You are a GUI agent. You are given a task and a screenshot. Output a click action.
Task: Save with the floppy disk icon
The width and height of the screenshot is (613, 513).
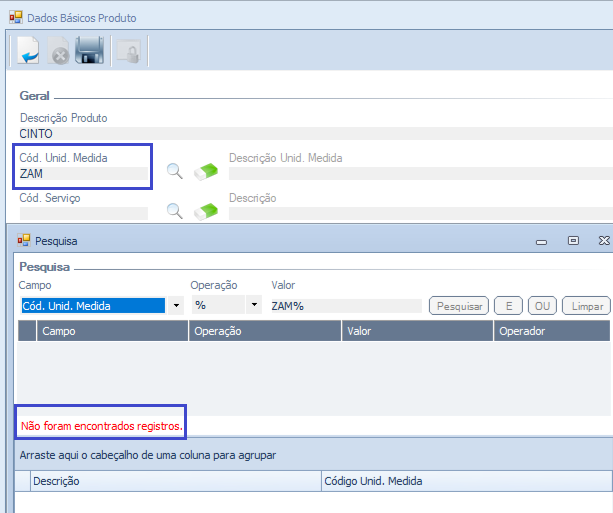(x=90, y=50)
